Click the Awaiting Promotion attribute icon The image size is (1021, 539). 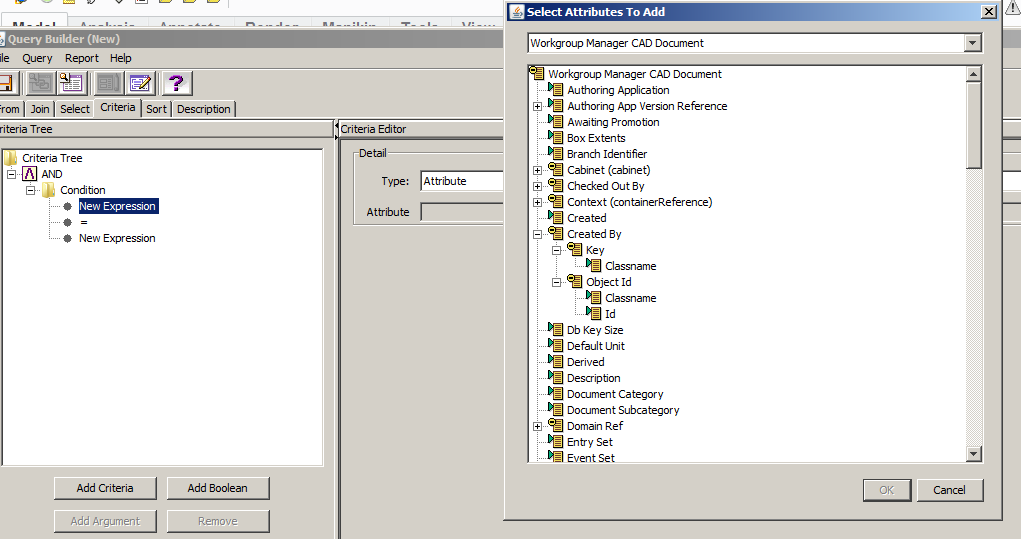coord(555,121)
